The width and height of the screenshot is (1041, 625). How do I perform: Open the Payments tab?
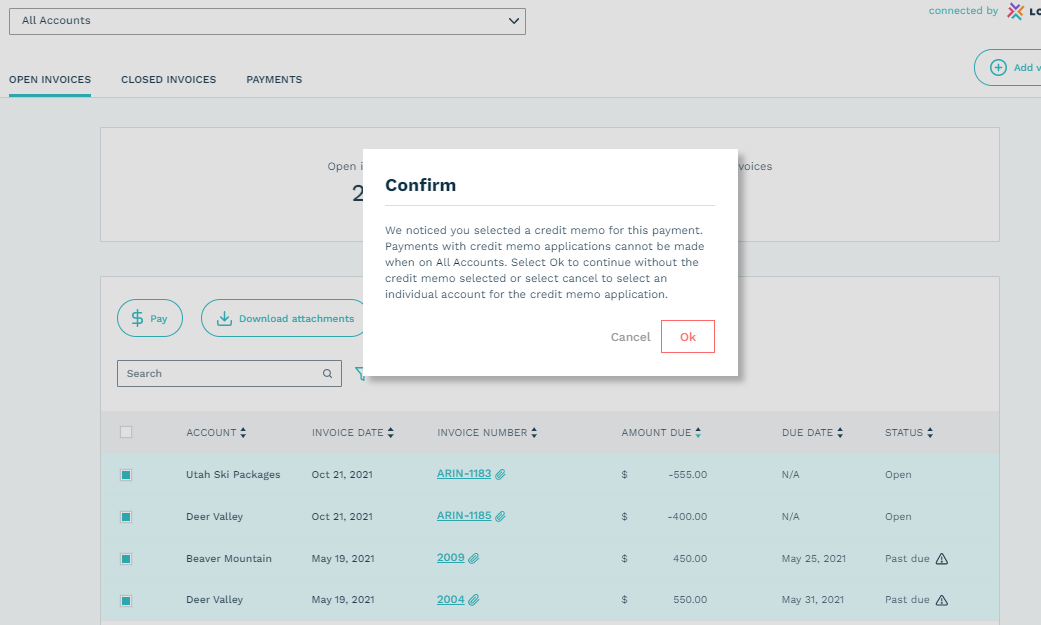pyautogui.click(x=274, y=80)
